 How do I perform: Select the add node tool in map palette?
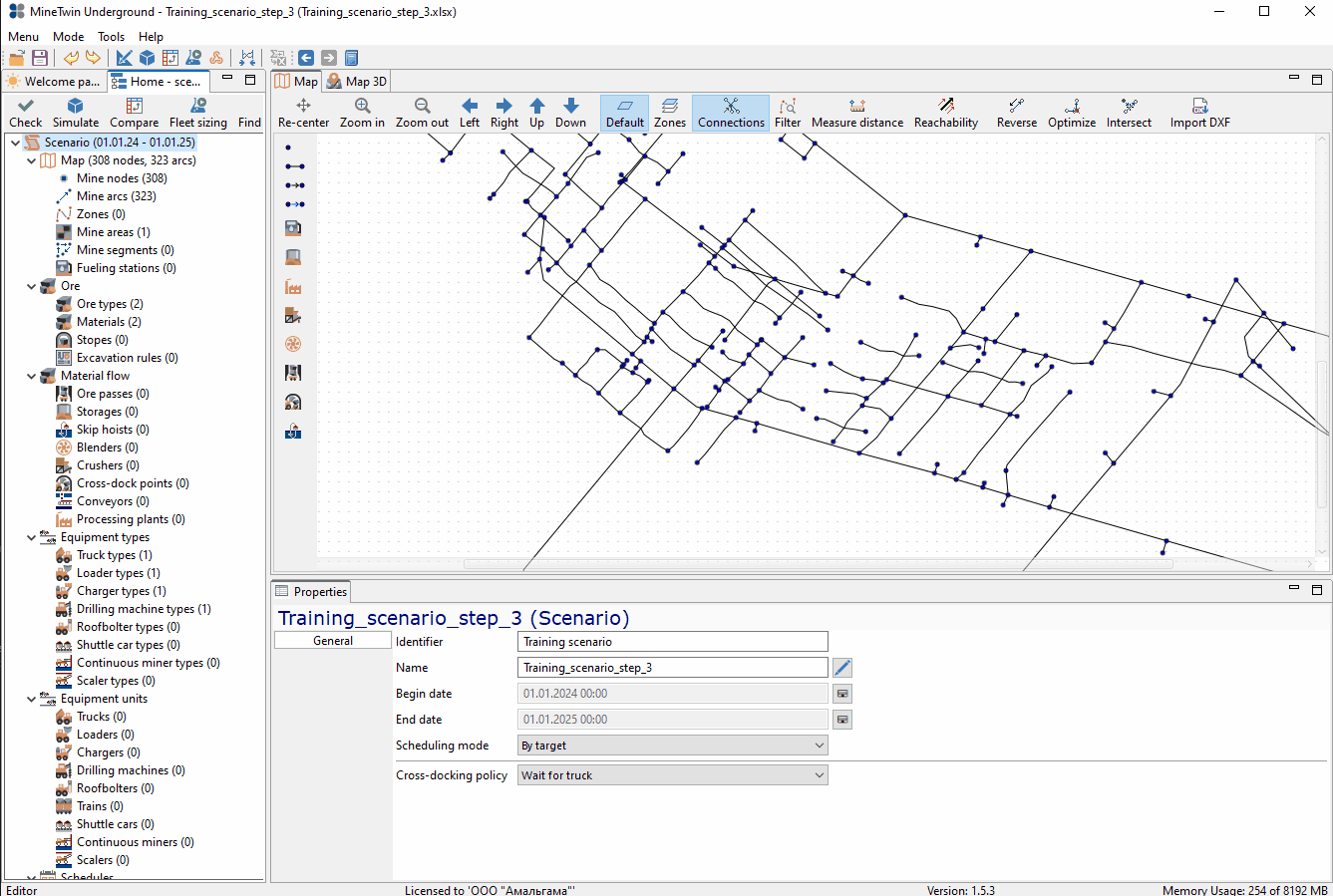289,148
